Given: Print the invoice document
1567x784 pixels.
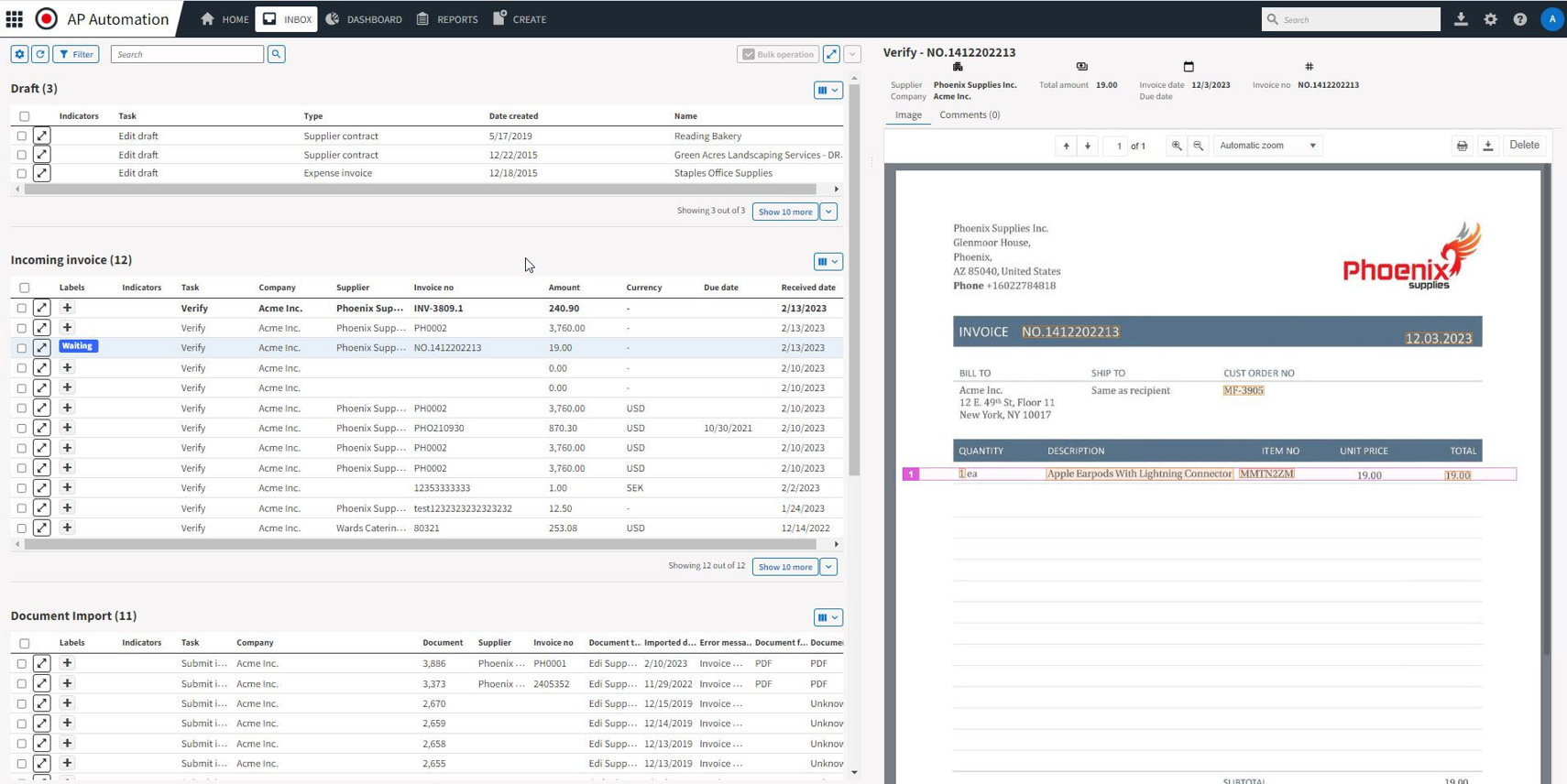Looking at the screenshot, I should (x=1462, y=146).
